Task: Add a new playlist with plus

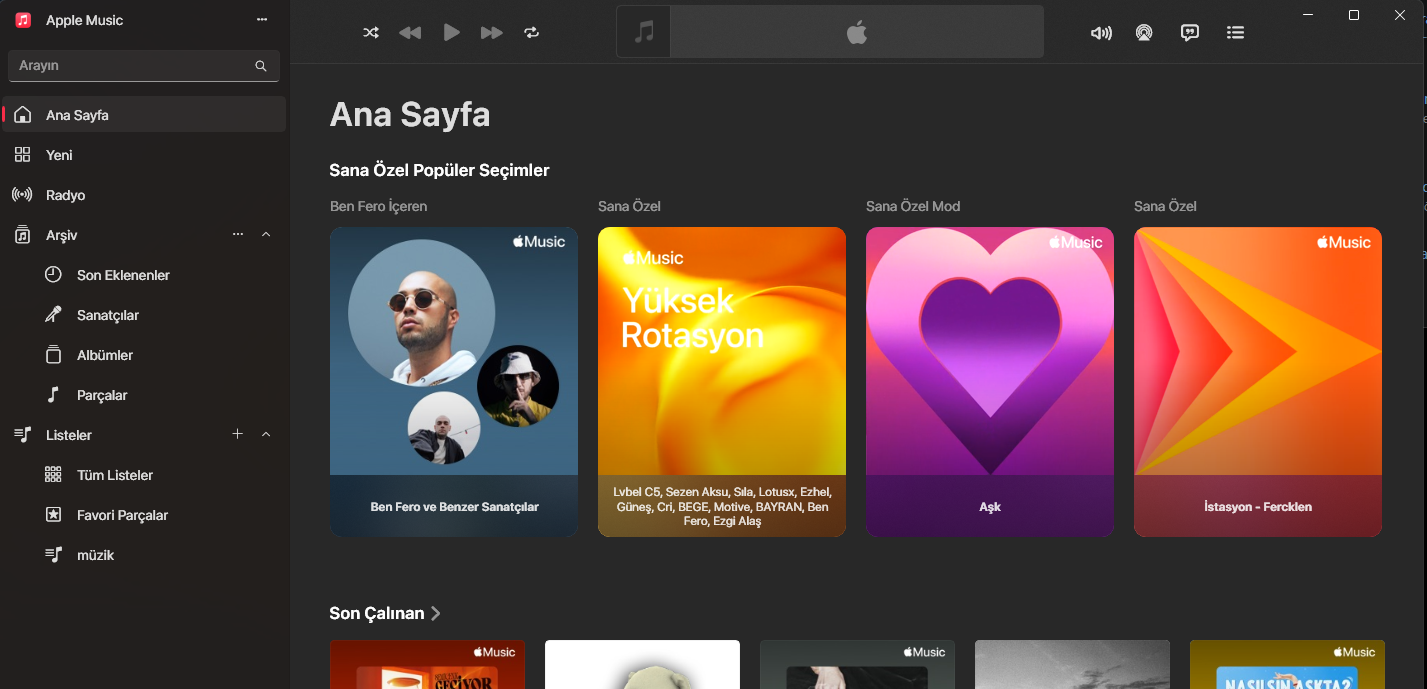Action: coord(238,434)
